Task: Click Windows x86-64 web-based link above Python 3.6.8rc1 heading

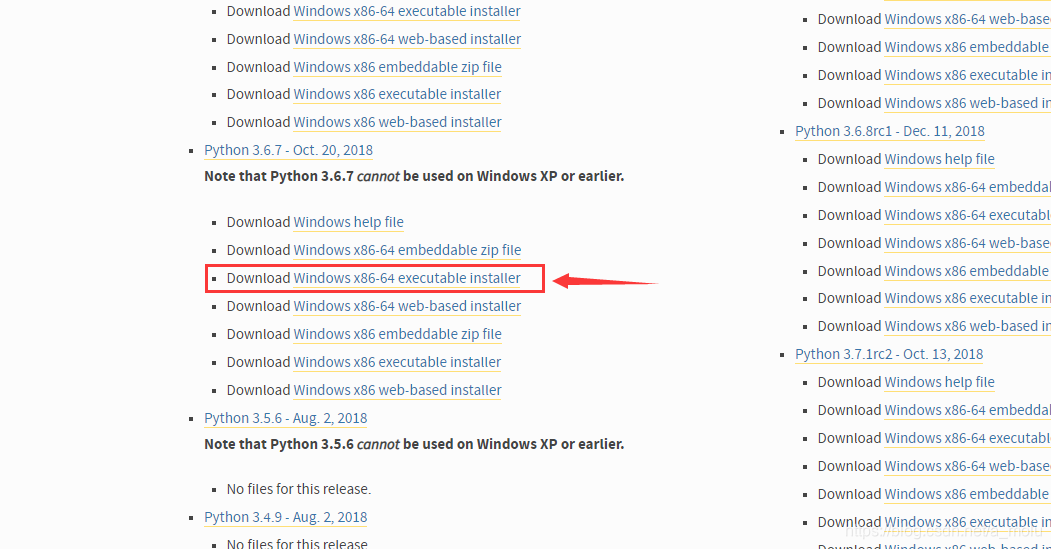Action: click(x=967, y=19)
